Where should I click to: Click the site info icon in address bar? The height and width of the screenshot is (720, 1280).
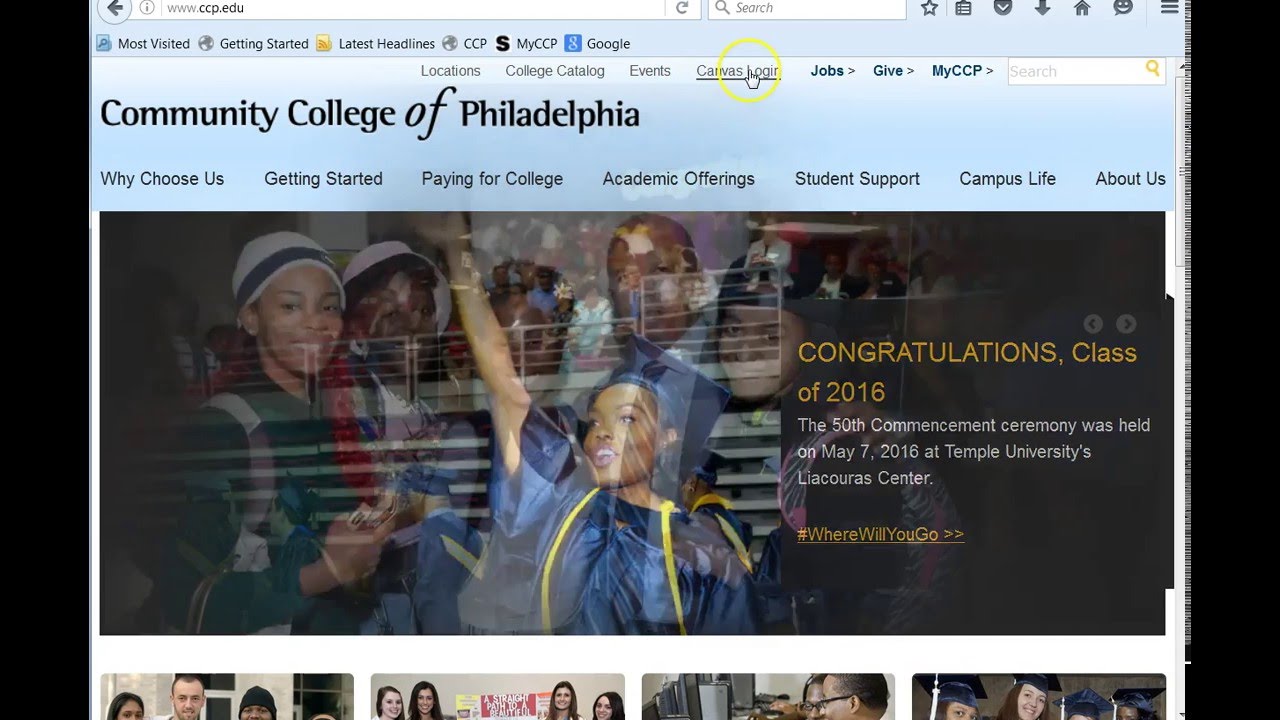click(147, 8)
